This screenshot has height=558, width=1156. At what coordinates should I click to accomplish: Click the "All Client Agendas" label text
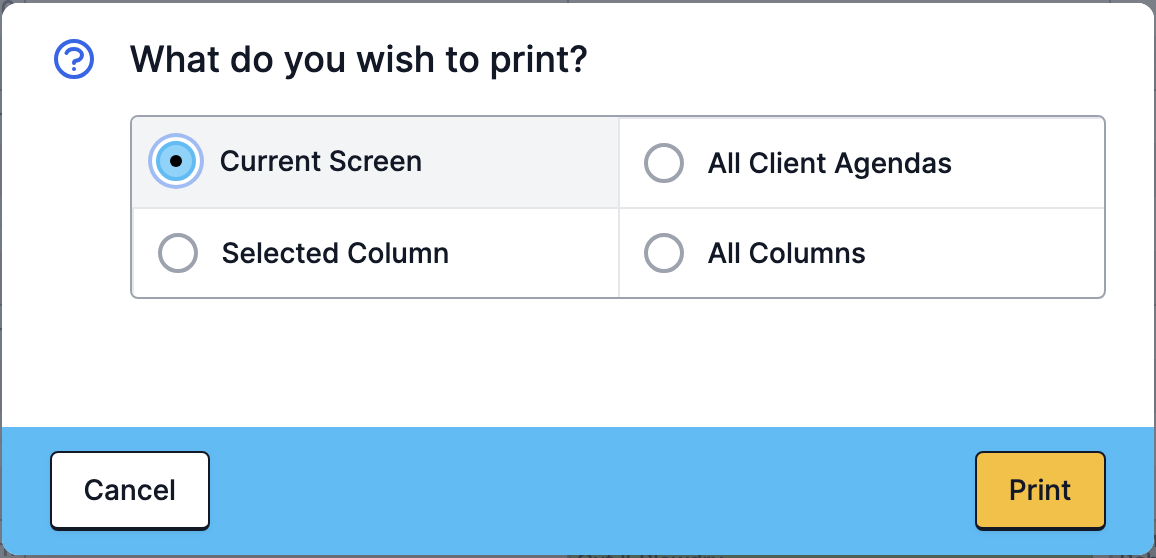[829, 163]
